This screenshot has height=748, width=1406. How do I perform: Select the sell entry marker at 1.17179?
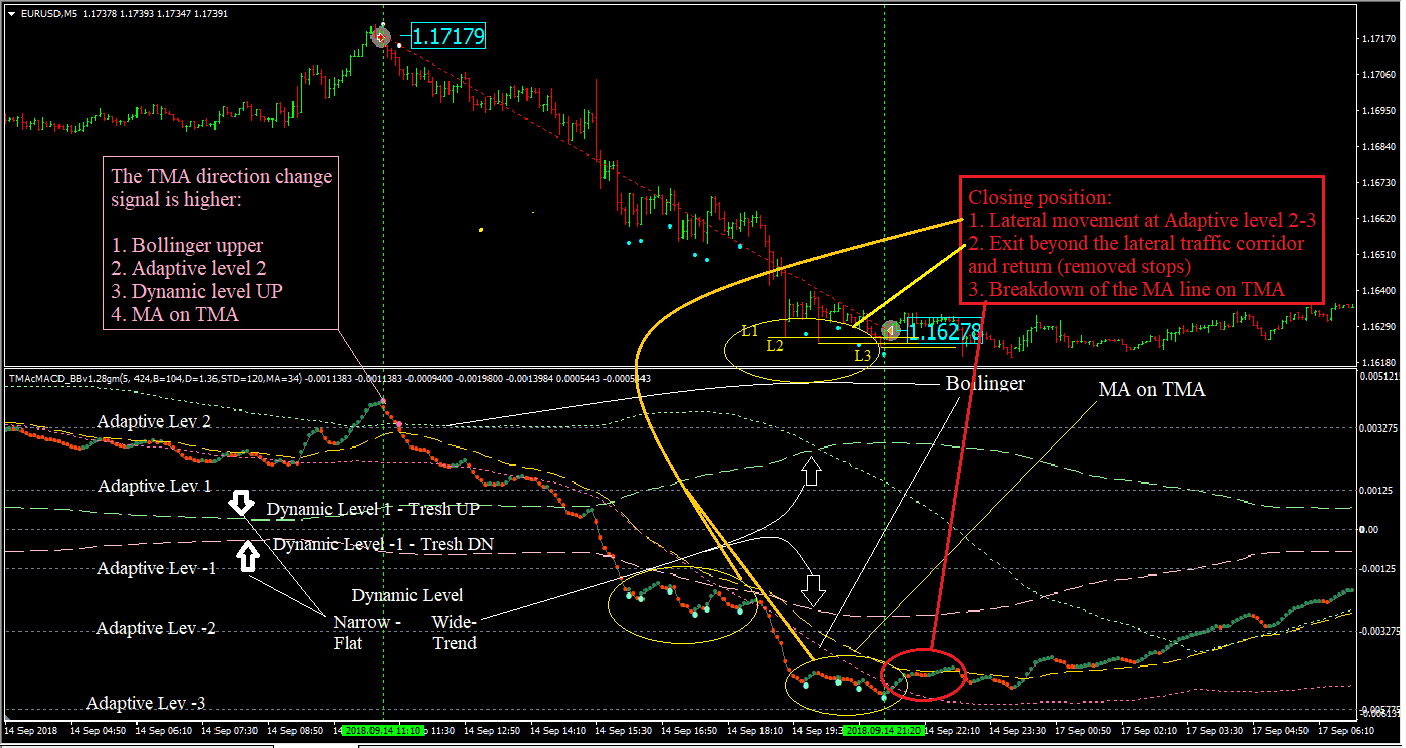[381, 37]
